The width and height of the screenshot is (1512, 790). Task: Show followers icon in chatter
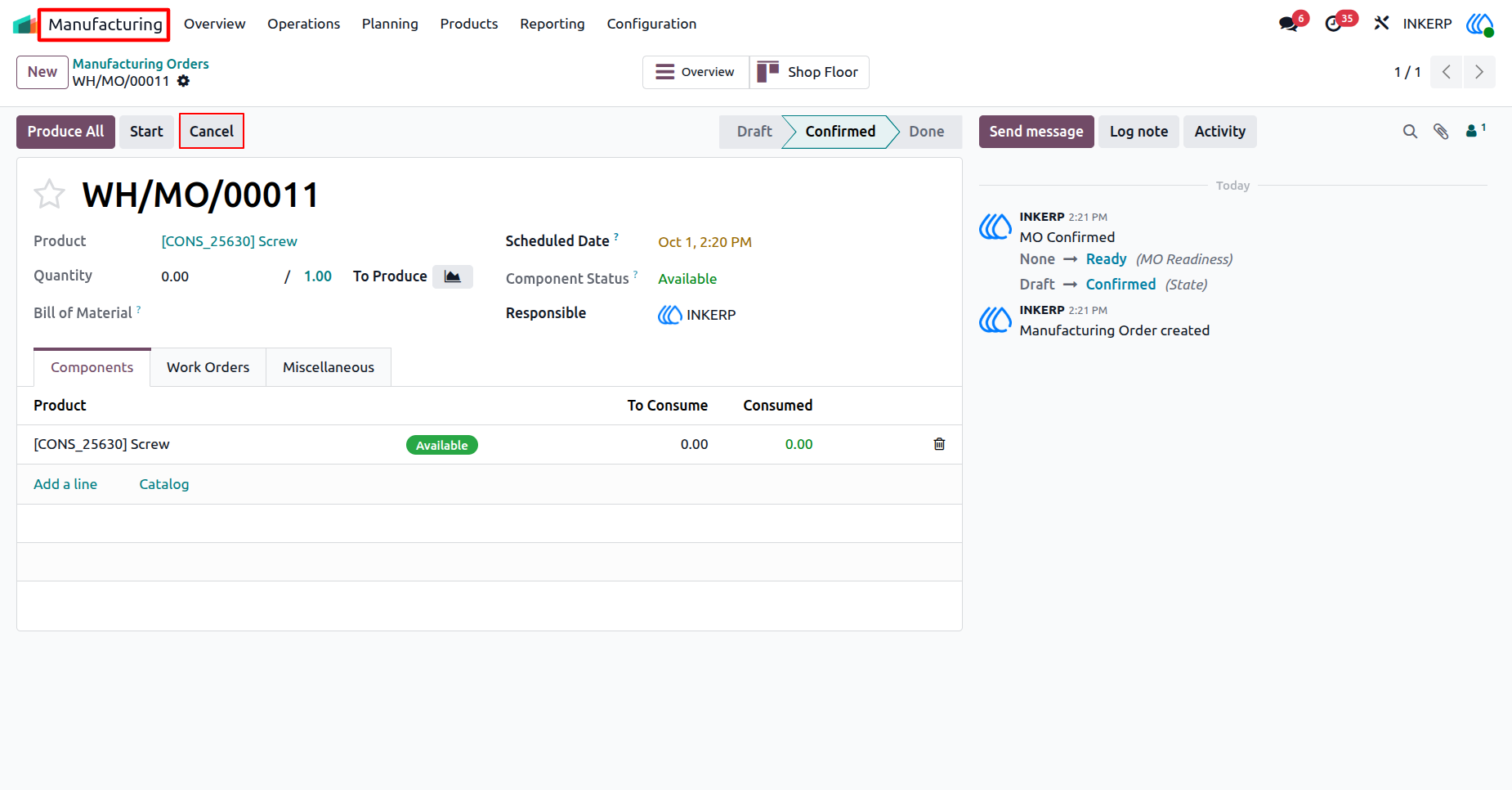point(1476,130)
